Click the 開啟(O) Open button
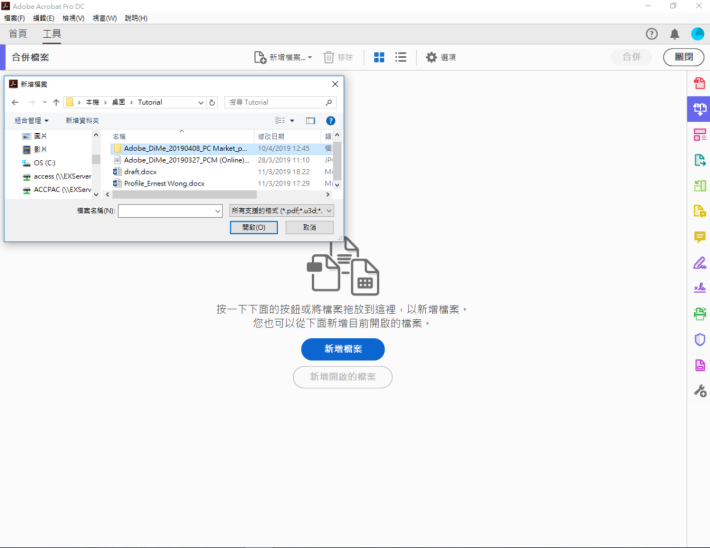 [254, 227]
